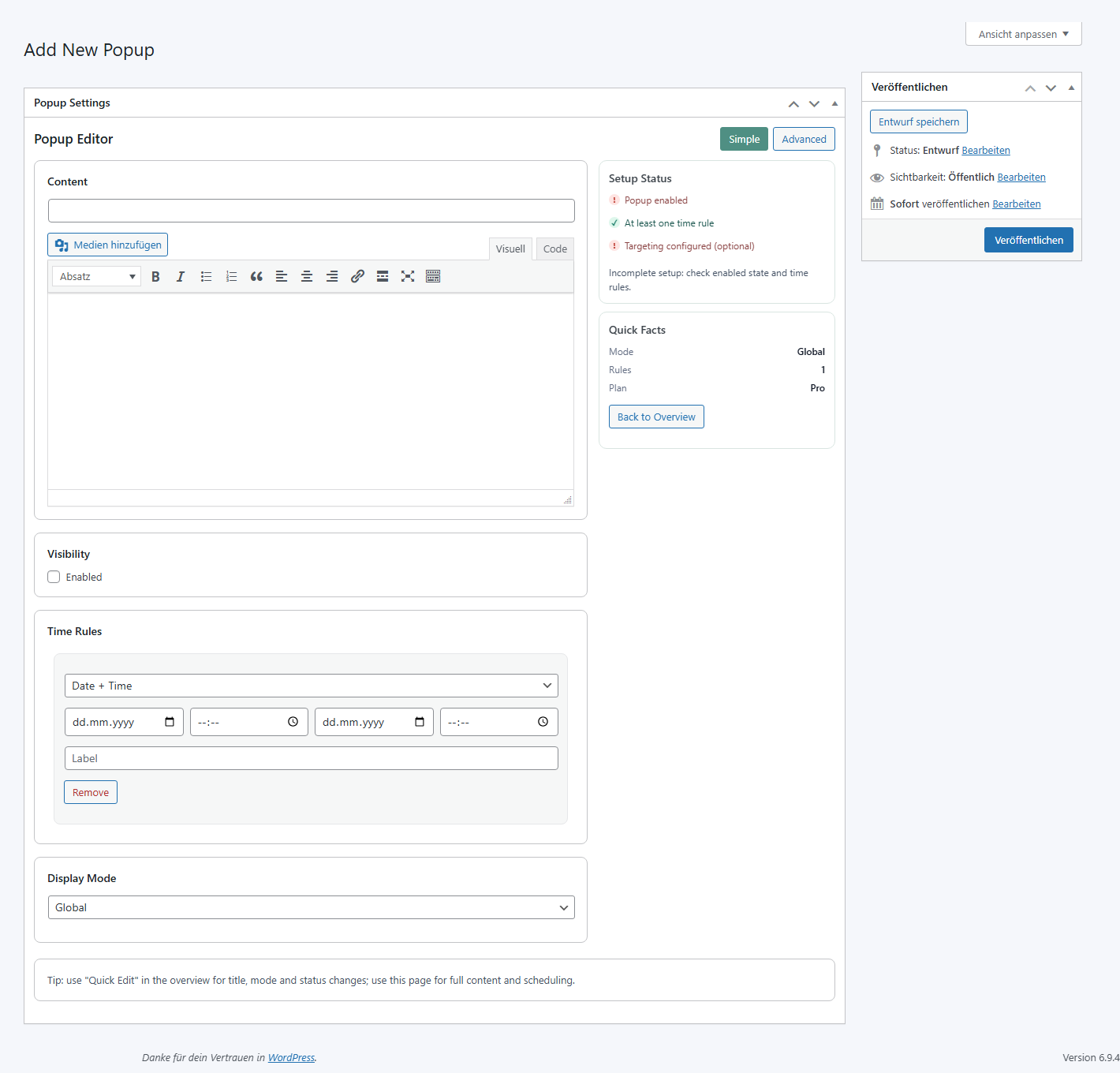This screenshot has height=1073, width=1120.
Task: Click the Medien hinzufügen button
Action: click(x=108, y=245)
